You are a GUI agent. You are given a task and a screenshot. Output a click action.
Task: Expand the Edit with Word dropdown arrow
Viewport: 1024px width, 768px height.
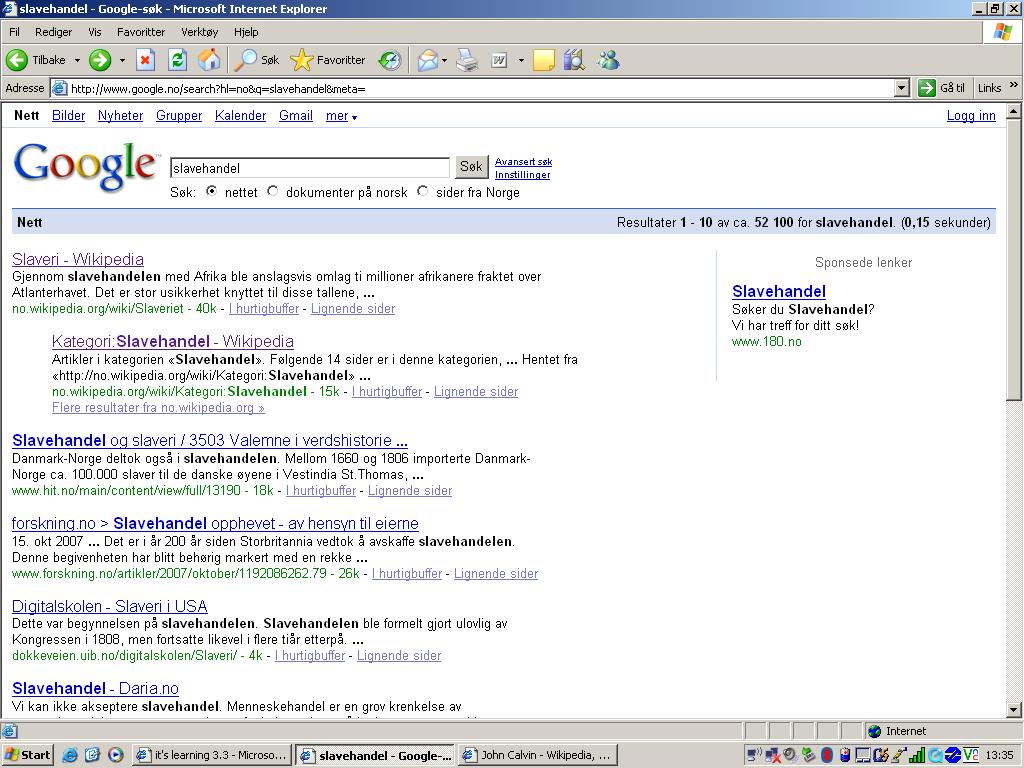521,60
